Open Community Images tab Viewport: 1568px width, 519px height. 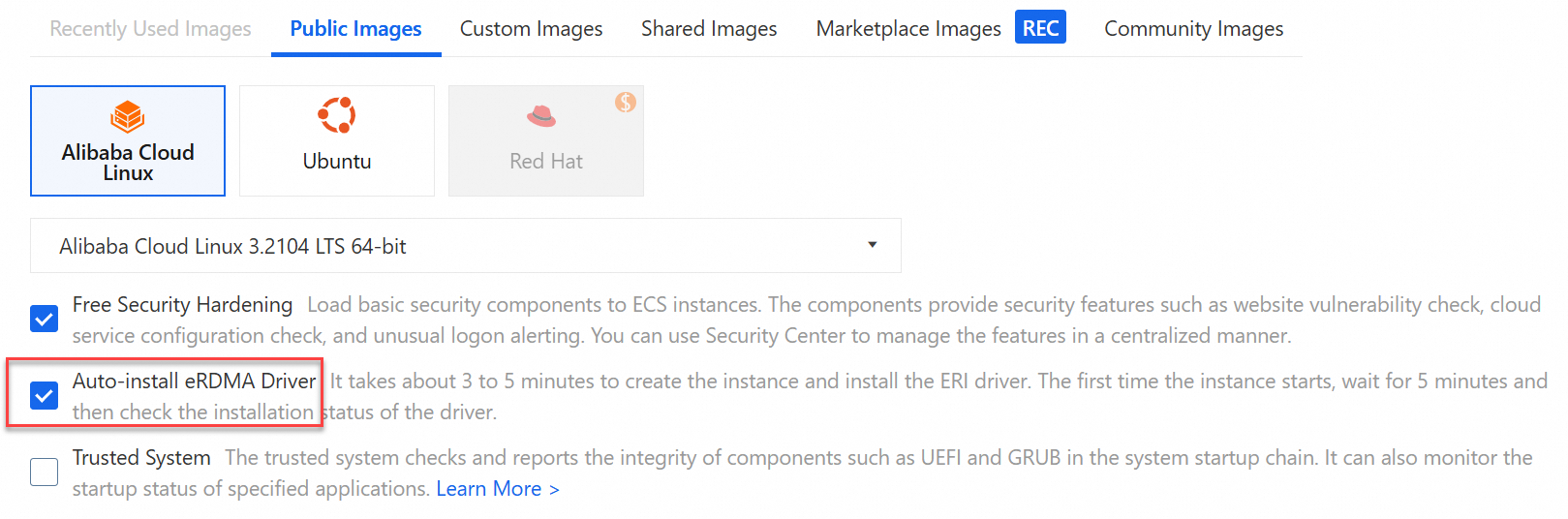coord(1193,29)
